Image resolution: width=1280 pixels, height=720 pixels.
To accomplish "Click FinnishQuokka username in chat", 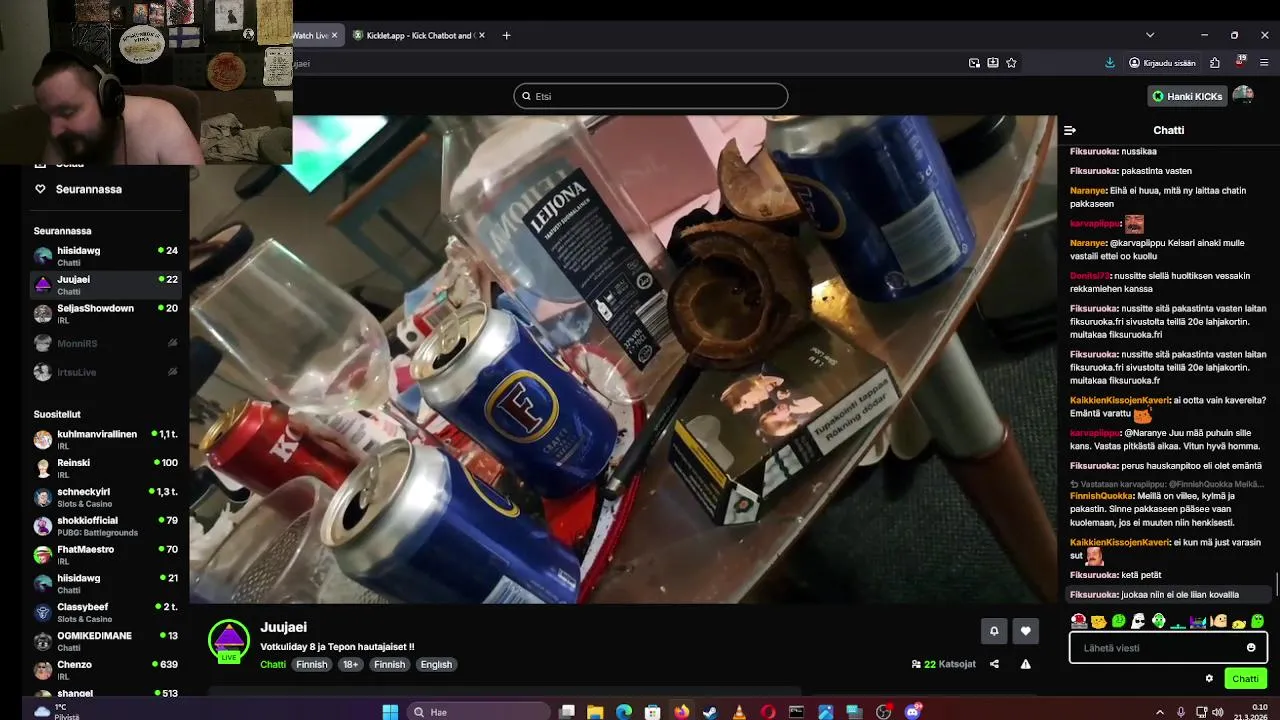I will pos(1101,496).
